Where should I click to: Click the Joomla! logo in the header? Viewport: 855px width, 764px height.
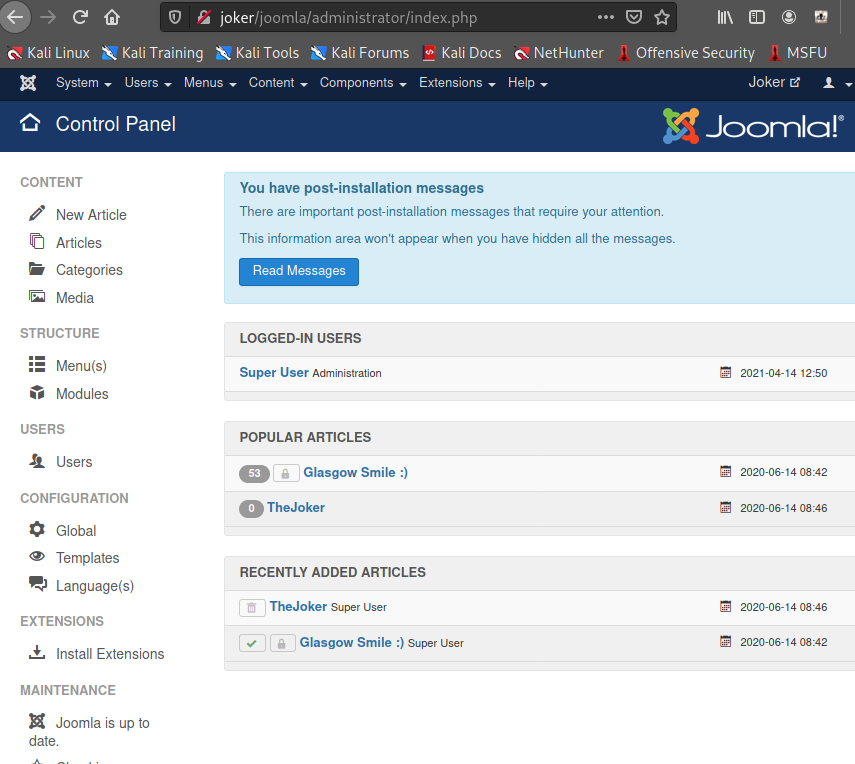(x=753, y=126)
